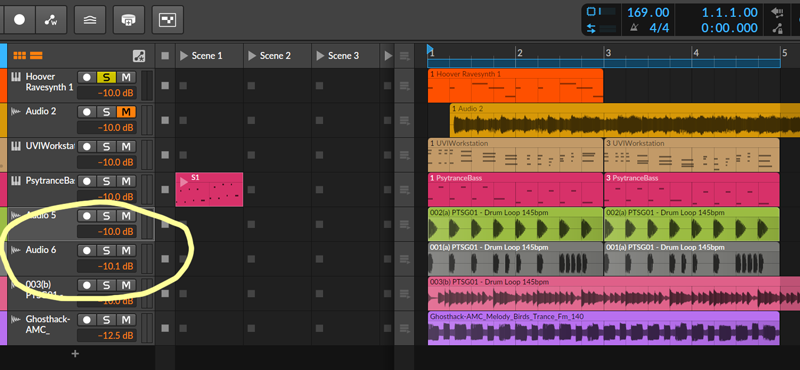
Task: Select the Audio 5 track name
Action: (x=41, y=215)
